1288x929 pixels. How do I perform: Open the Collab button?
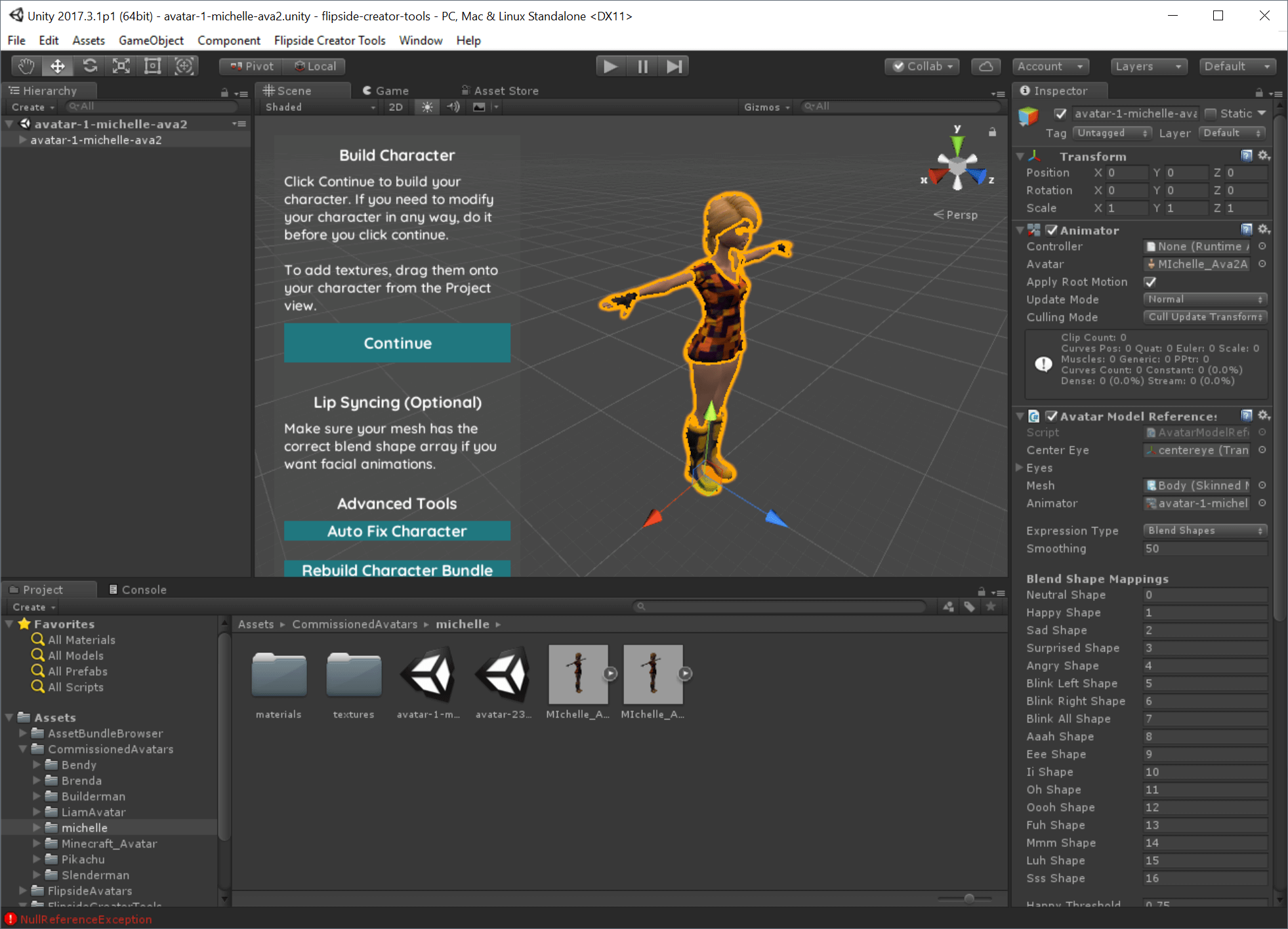[x=922, y=66]
